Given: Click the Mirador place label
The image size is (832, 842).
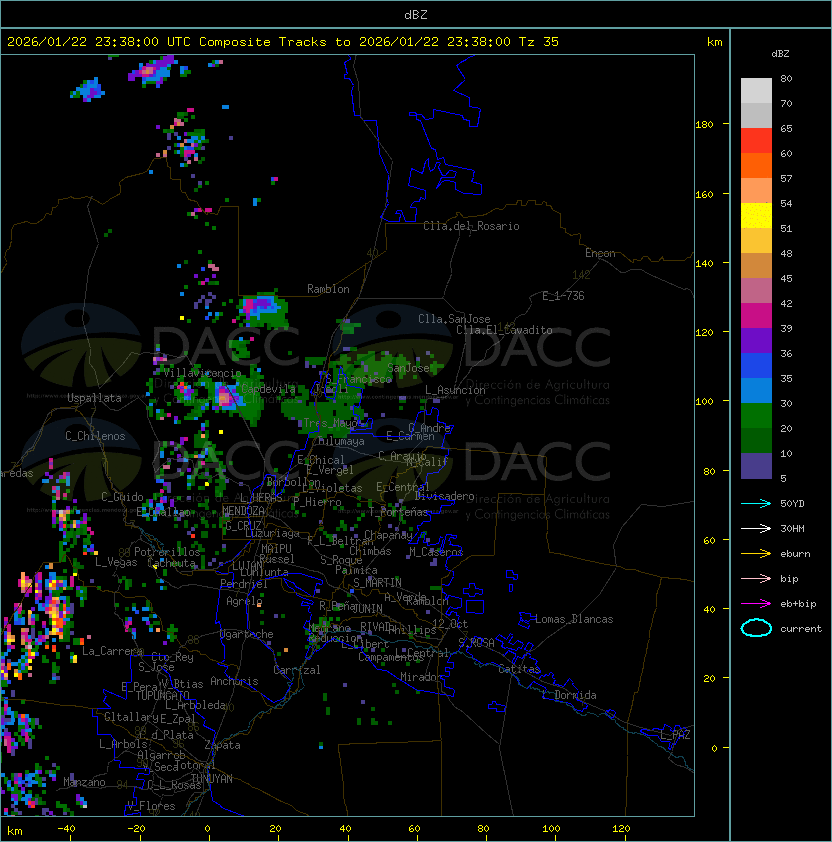Looking at the screenshot, I should pyautogui.click(x=422, y=677).
